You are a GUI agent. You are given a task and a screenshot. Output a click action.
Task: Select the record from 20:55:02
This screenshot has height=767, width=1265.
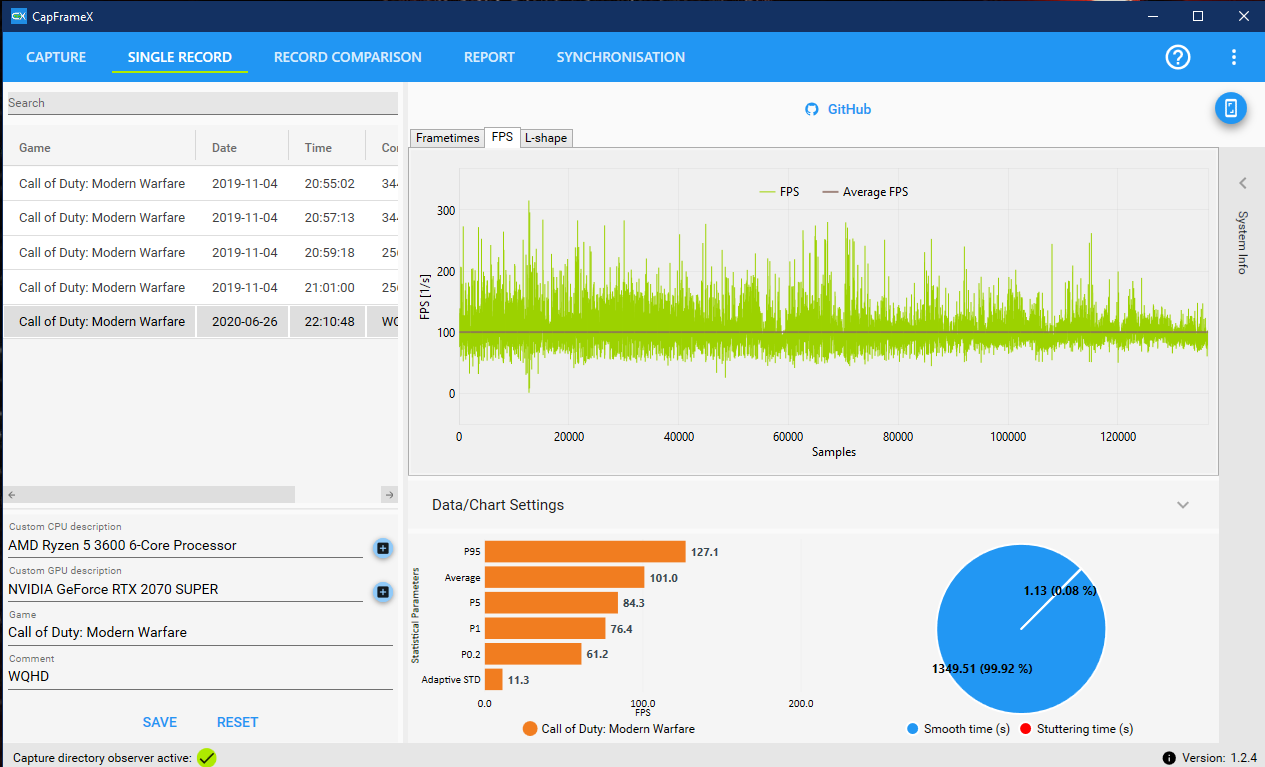201,183
